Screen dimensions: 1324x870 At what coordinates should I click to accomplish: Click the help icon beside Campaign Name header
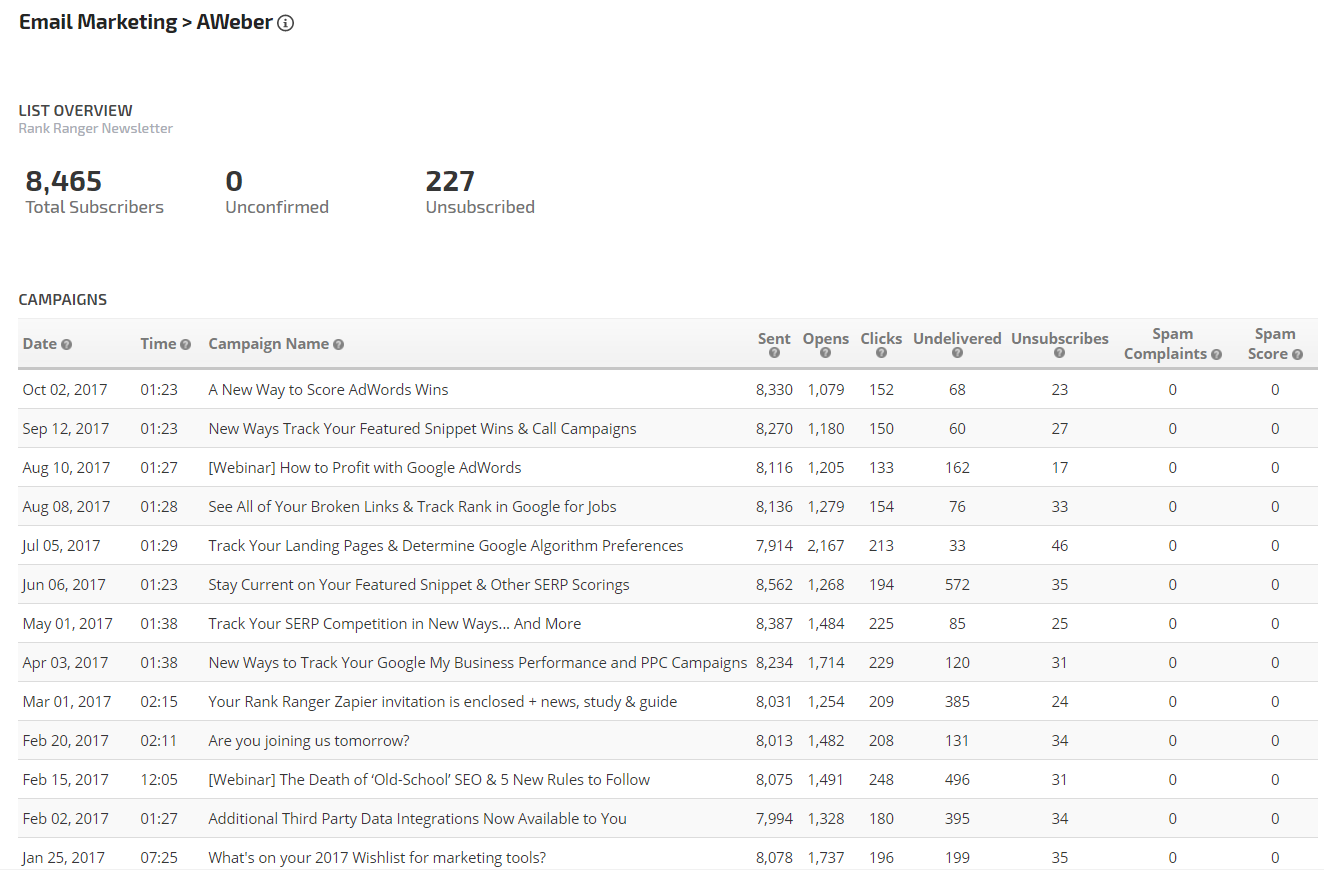pos(338,345)
